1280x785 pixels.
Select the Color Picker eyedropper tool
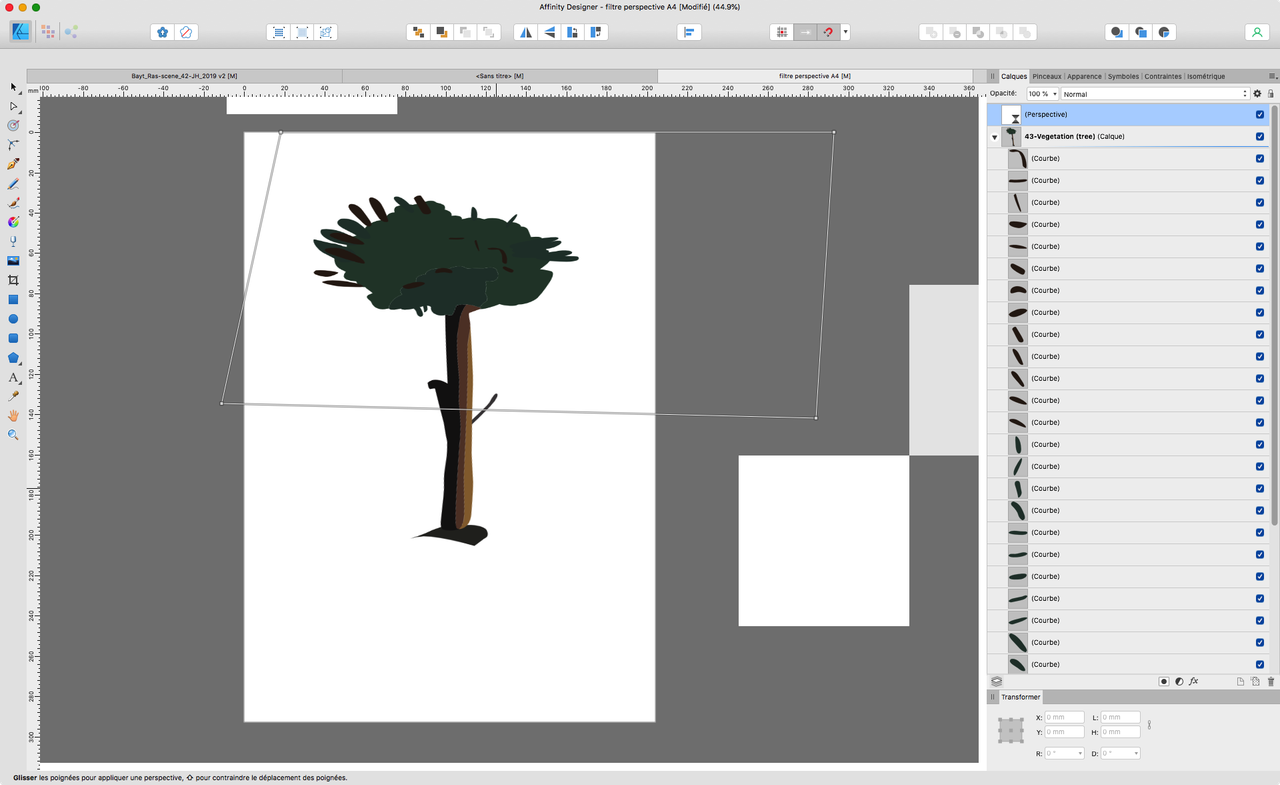pyautogui.click(x=13, y=397)
